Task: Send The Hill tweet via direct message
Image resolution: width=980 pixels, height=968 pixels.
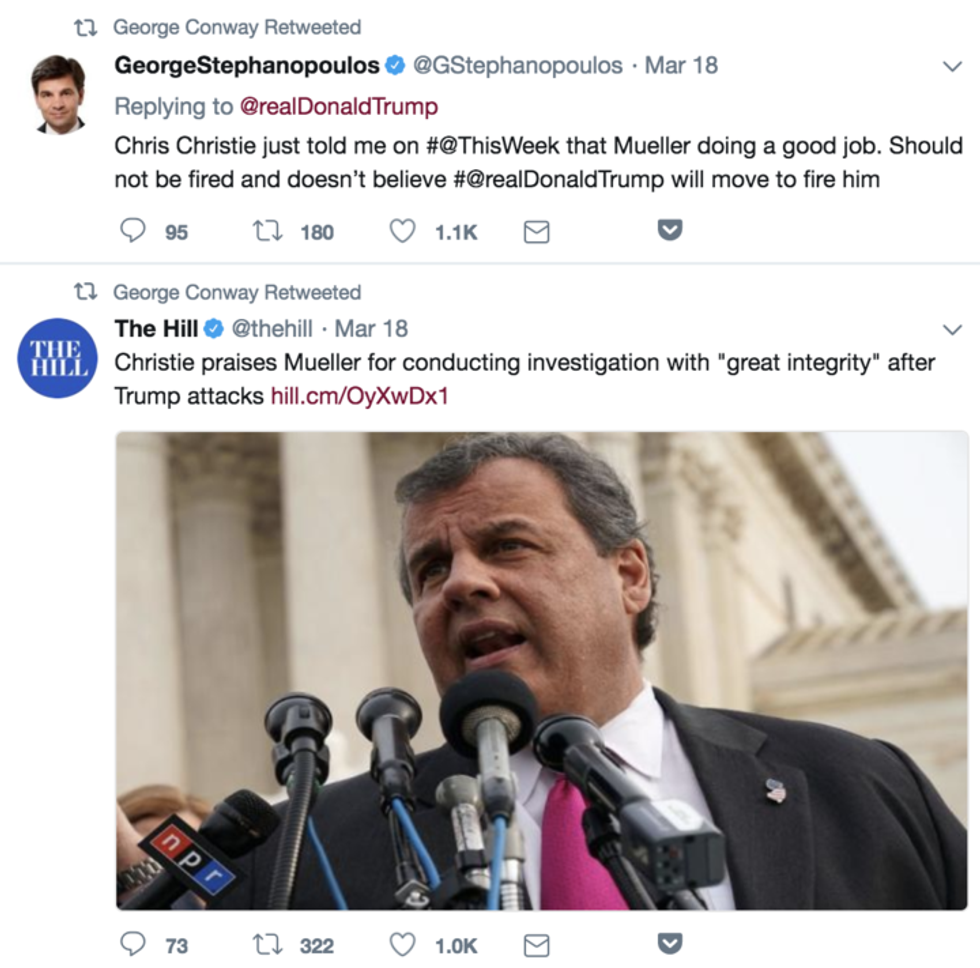Action: click(537, 945)
